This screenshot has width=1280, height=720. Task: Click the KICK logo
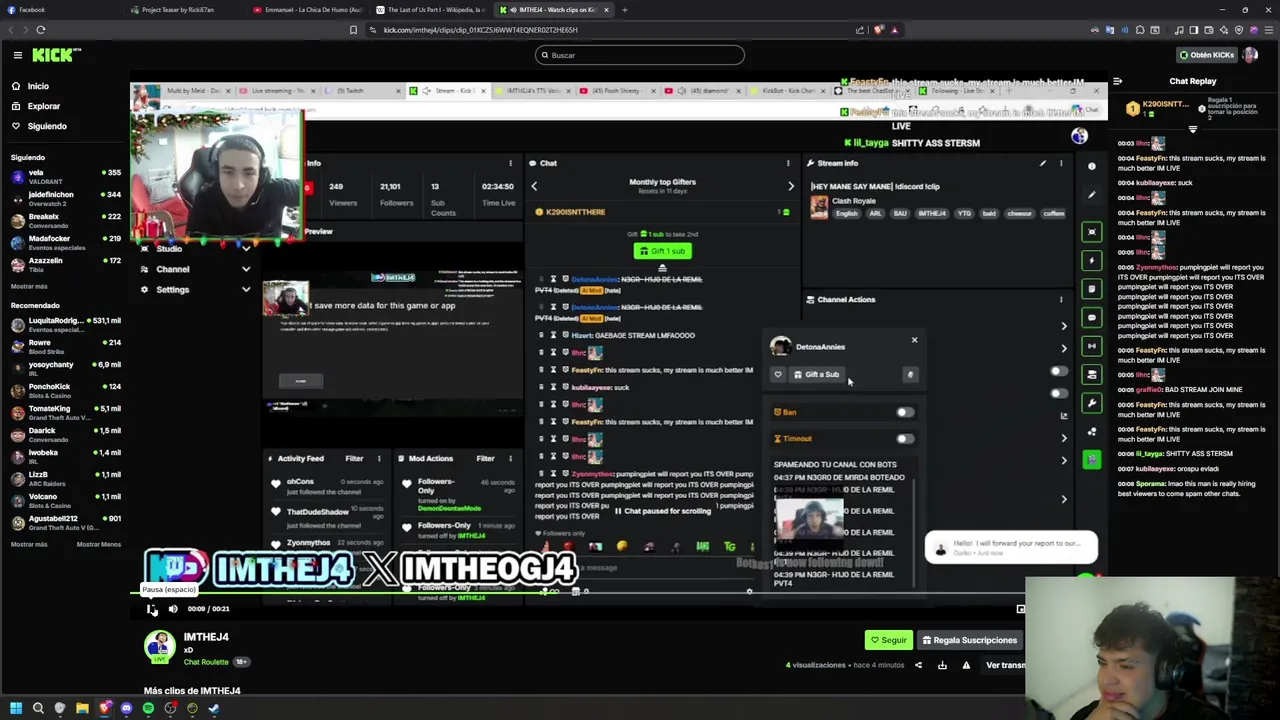click(56, 55)
